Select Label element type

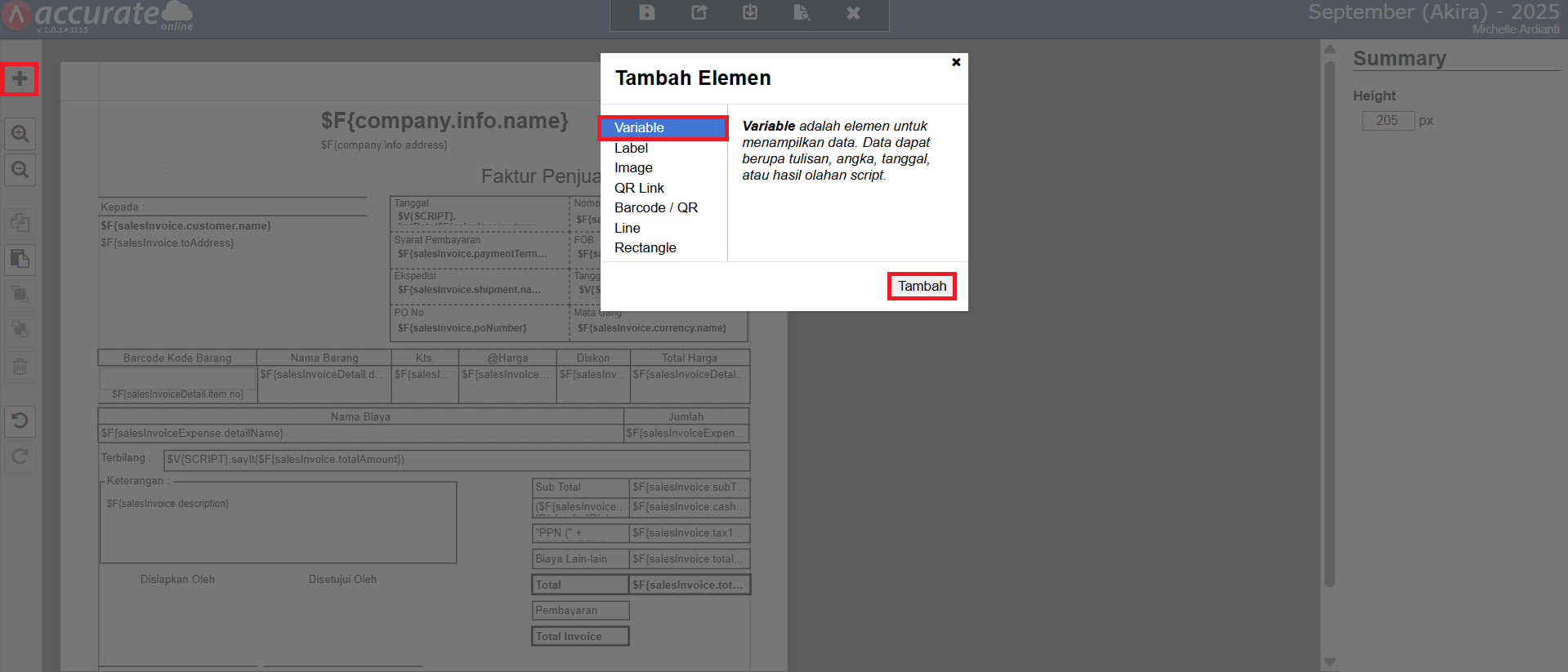pyautogui.click(x=631, y=148)
